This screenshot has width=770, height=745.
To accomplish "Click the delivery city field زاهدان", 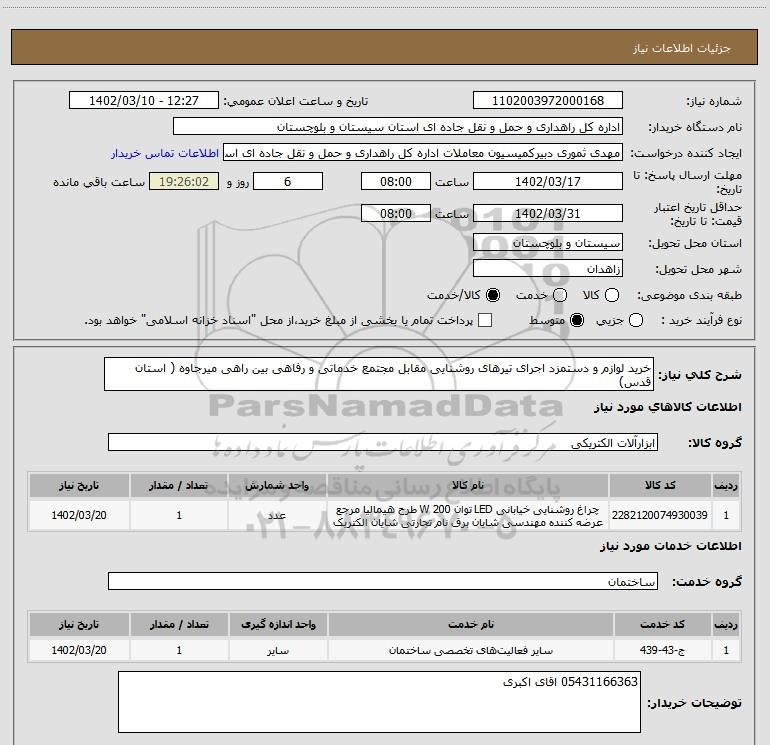I will pyautogui.click(x=548, y=269).
